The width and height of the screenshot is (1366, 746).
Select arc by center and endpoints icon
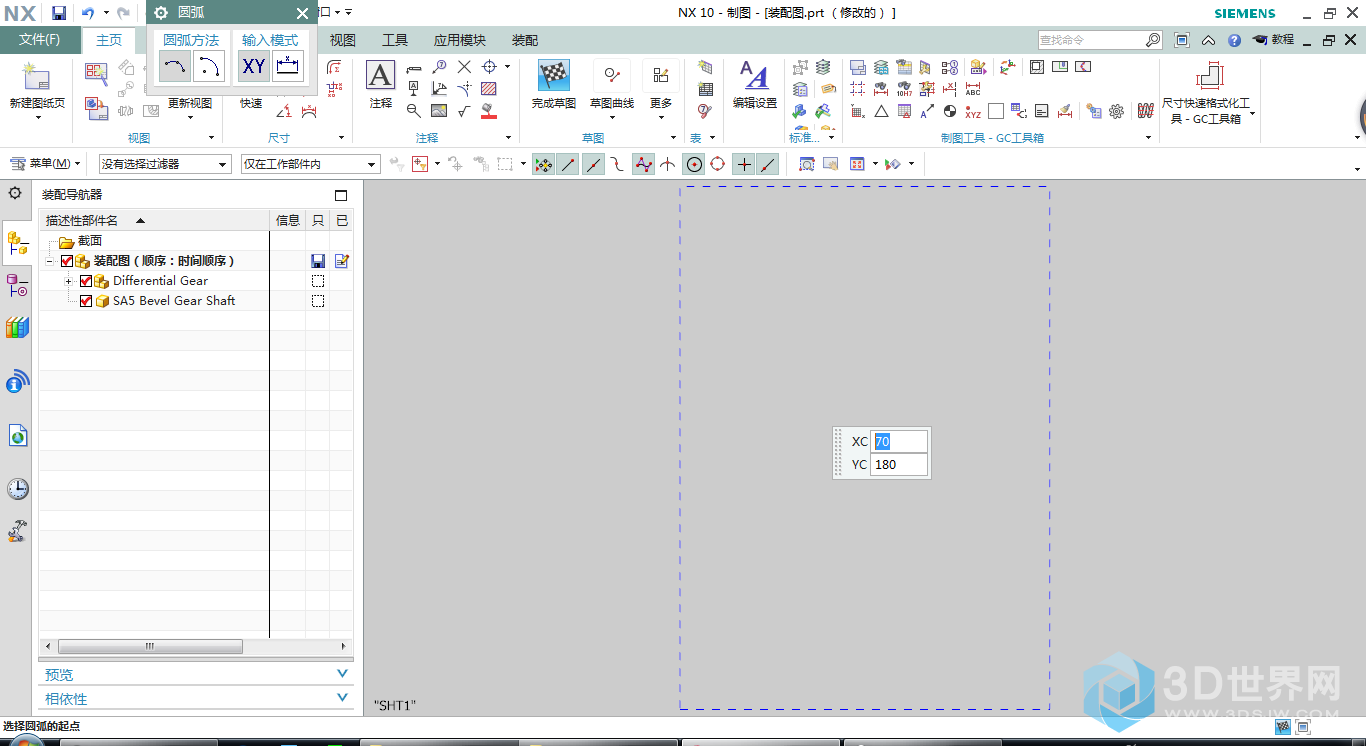[209, 66]
